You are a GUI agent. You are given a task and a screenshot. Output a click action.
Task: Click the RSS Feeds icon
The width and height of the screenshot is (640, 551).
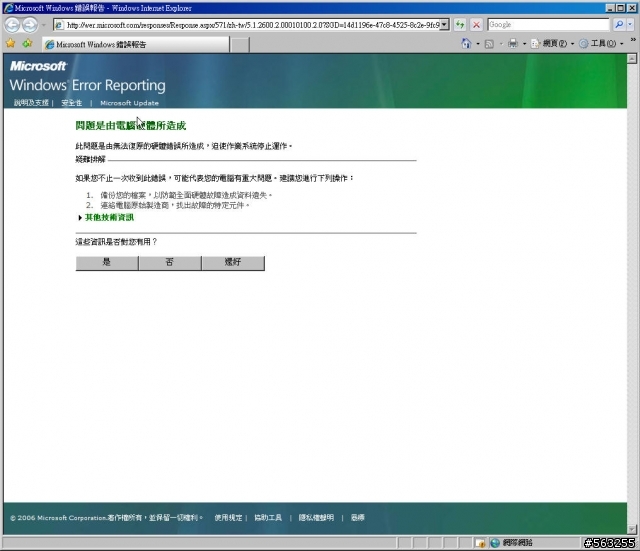(489, 44)
